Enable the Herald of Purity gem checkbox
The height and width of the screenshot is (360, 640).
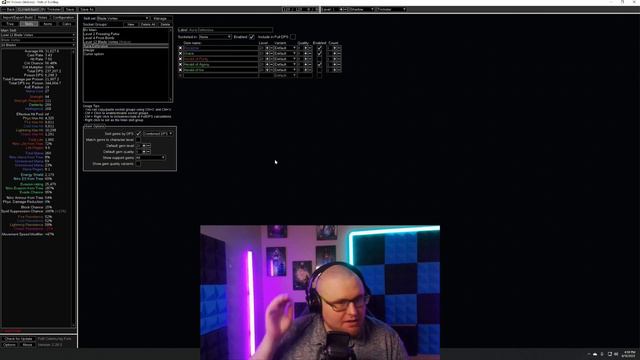[x=320, y=59]
